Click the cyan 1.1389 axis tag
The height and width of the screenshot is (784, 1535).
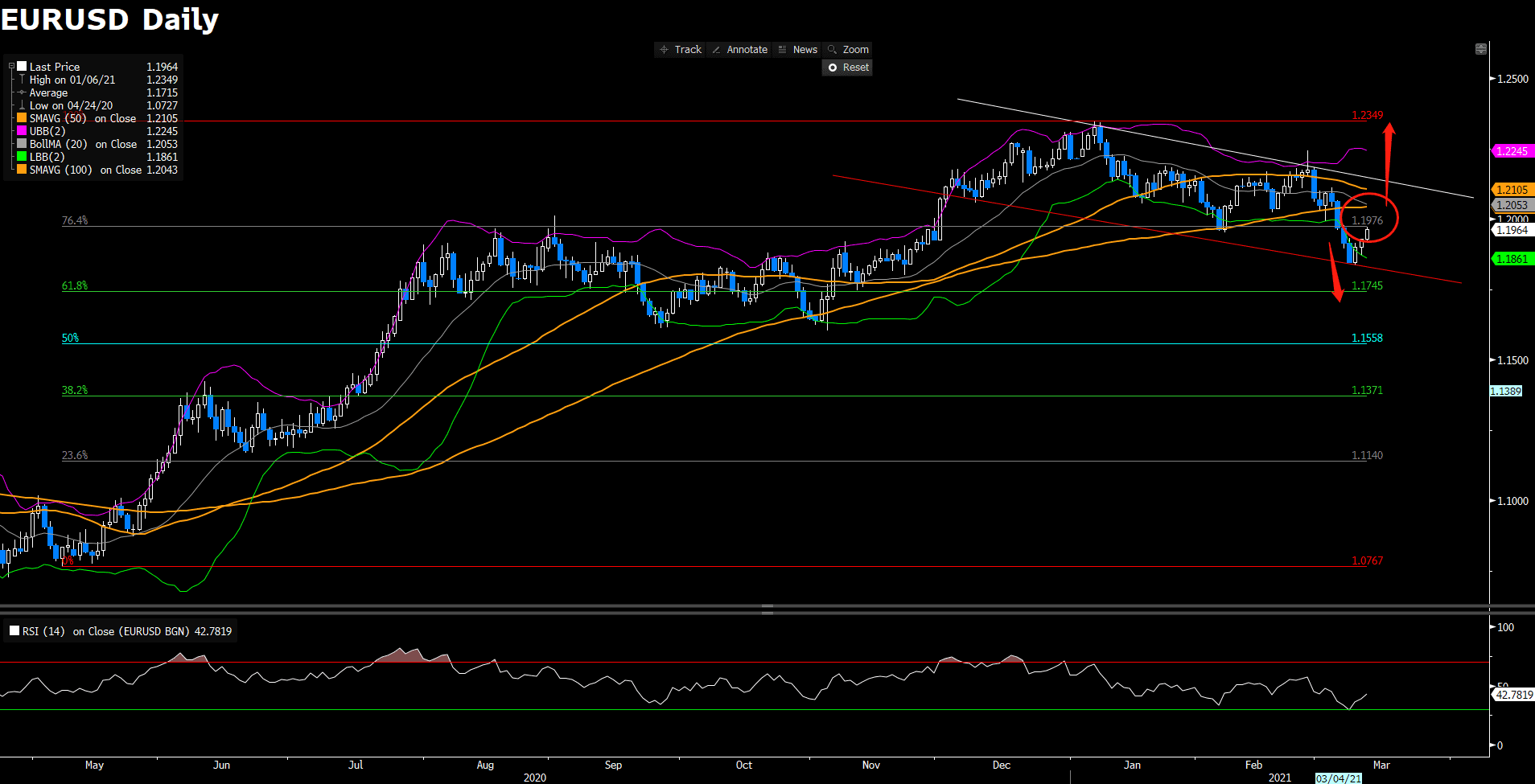(x=1506, y=392)
